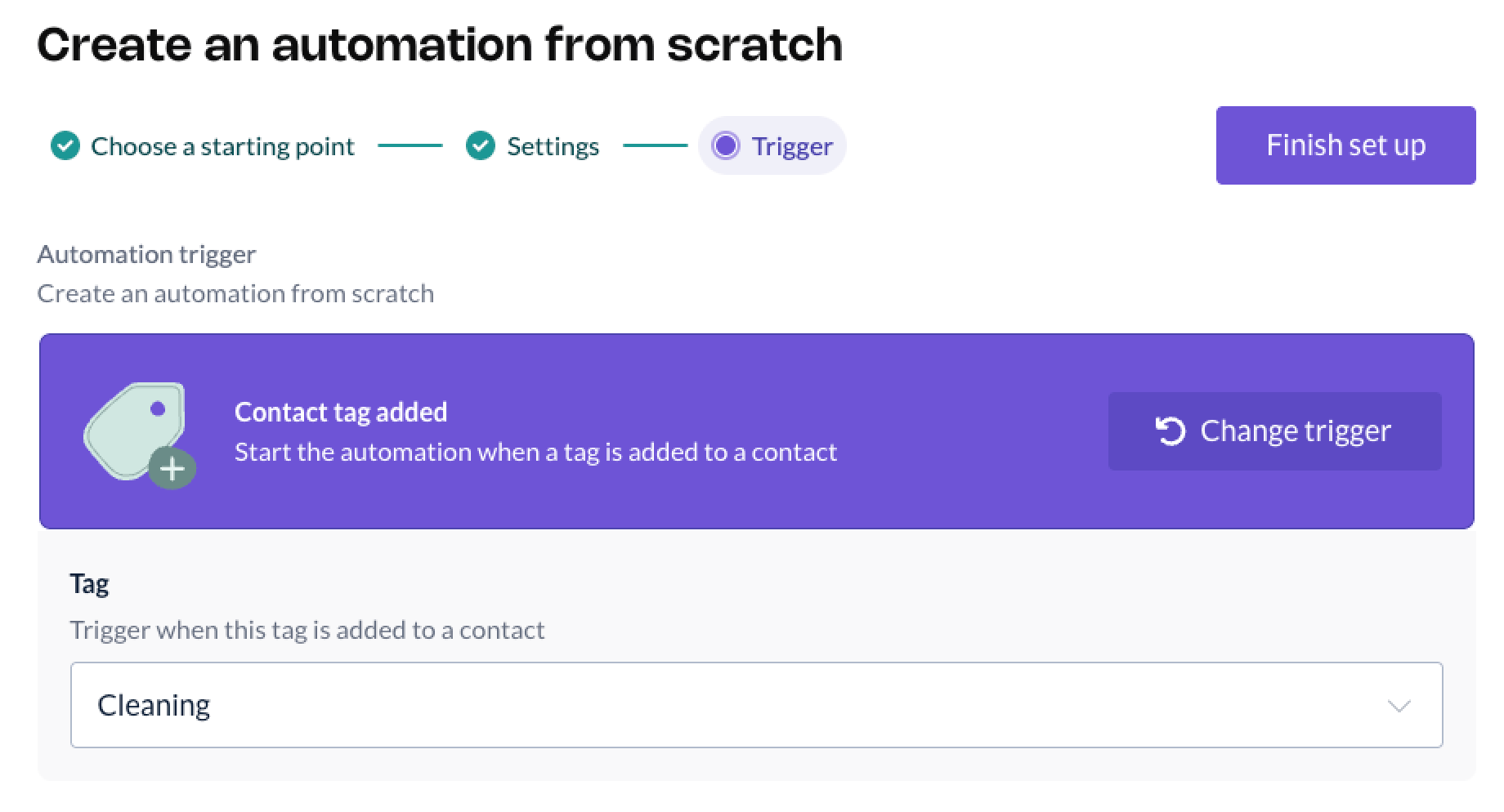
Task: Click the plus badge on the tag icon
Action: pos(172,469)
